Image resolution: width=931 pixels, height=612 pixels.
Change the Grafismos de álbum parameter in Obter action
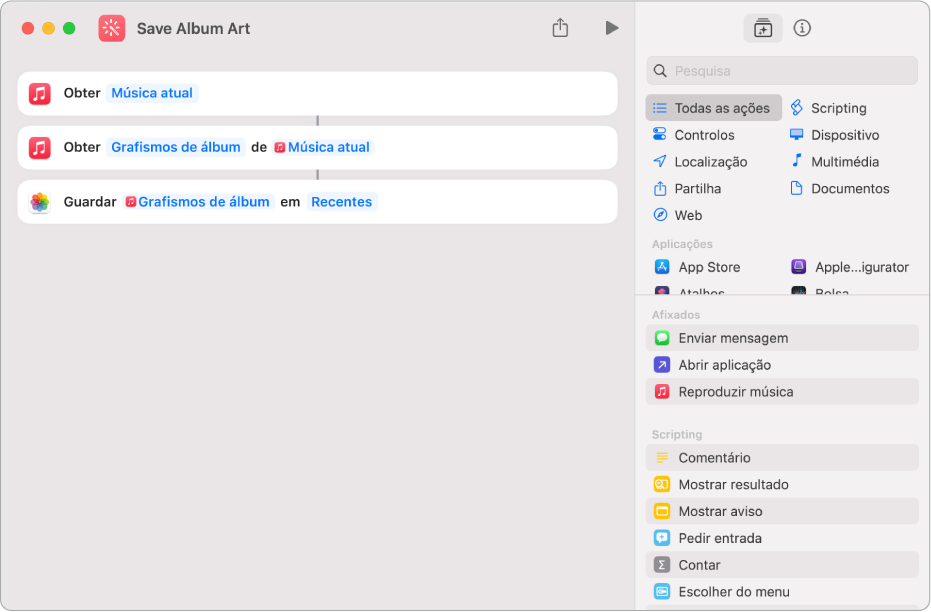(x=176, y=147)
